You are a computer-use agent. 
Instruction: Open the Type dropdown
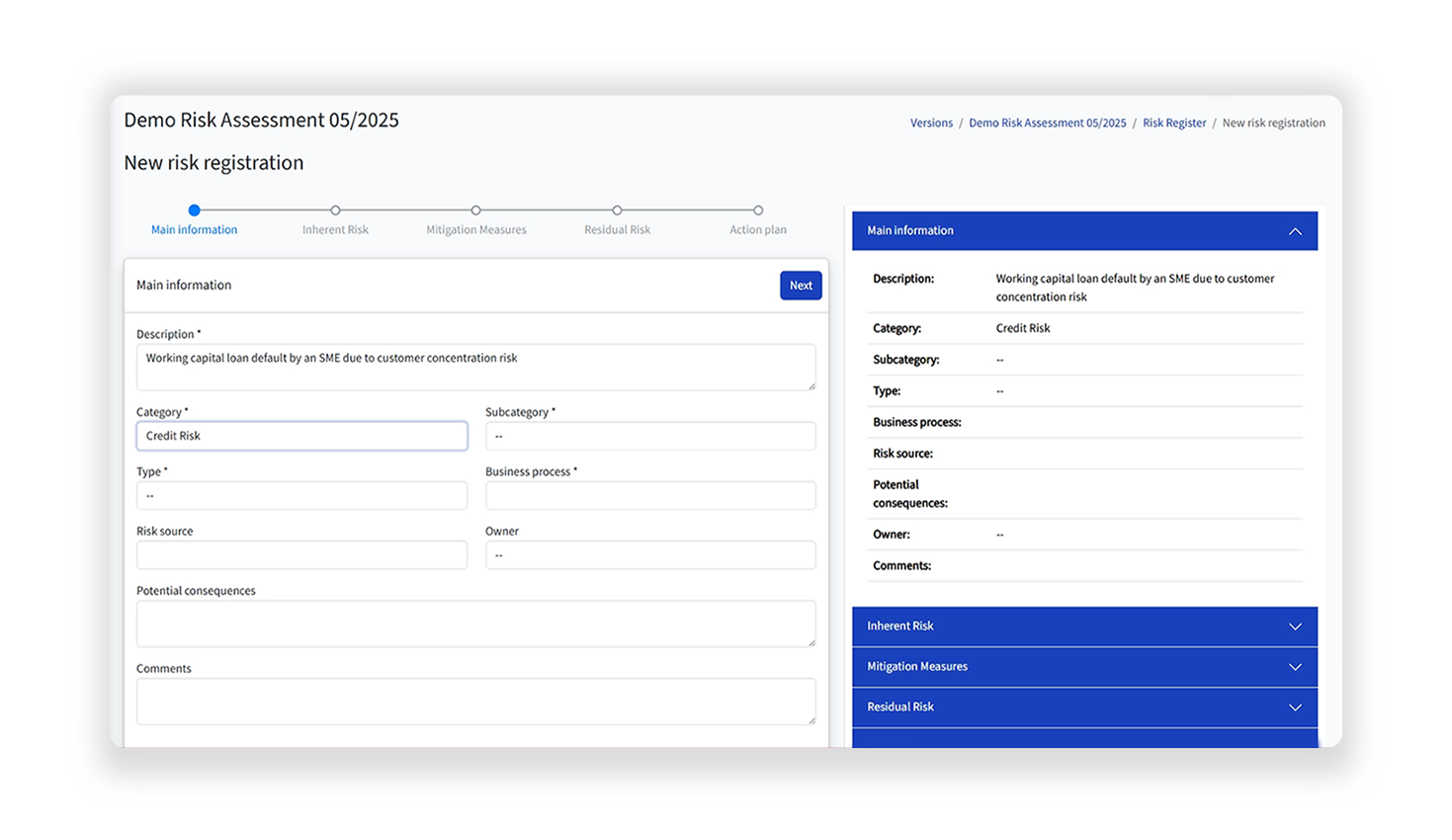(x=301, y=496)
